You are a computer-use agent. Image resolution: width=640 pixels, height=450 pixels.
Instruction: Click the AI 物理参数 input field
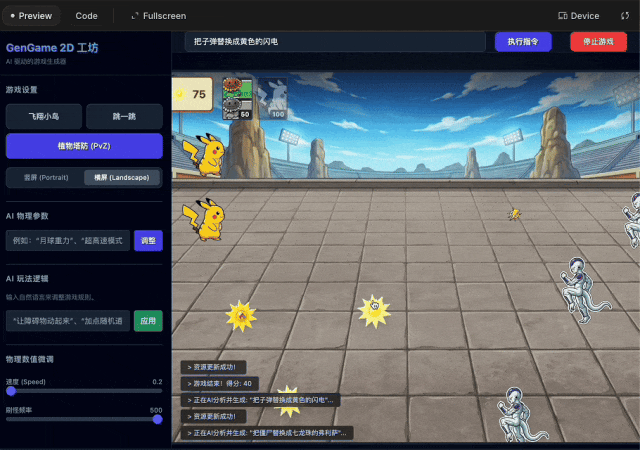pyautogui.click(x=68, y=241)
